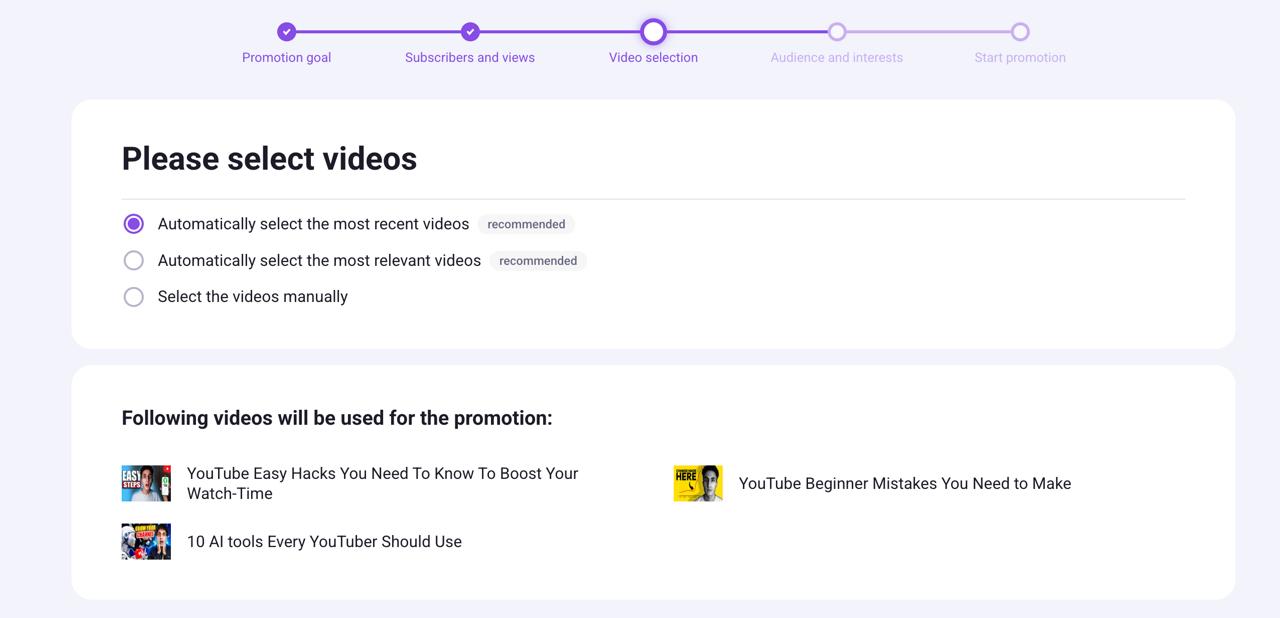Open the Start promotion step label
The width and height of the screenshot is (1280, 618).
pos(1020,58)
